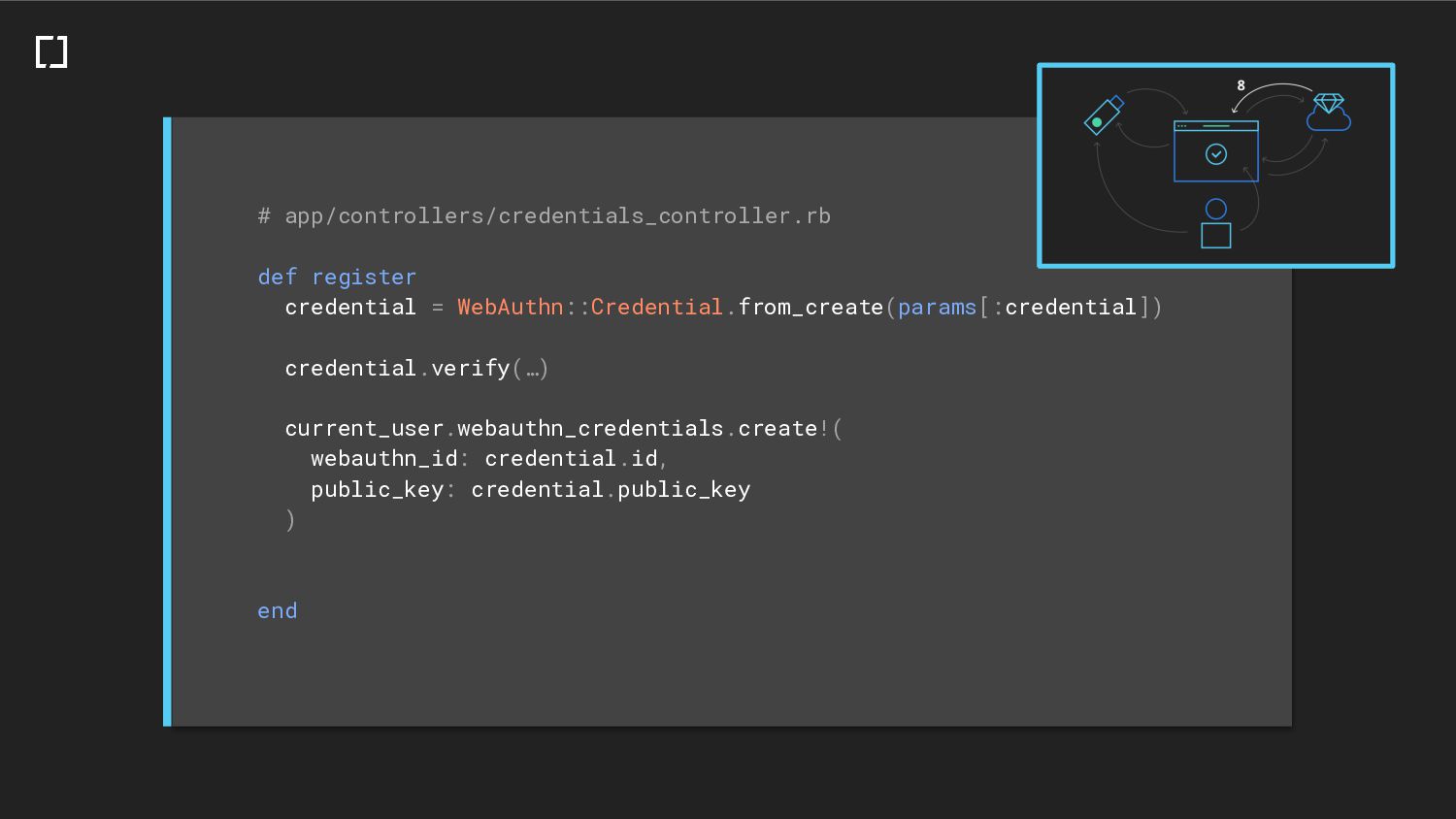This screenshot has height=819, width=1456.
Task: Click the 'def register' line
Action: (337, 278)
